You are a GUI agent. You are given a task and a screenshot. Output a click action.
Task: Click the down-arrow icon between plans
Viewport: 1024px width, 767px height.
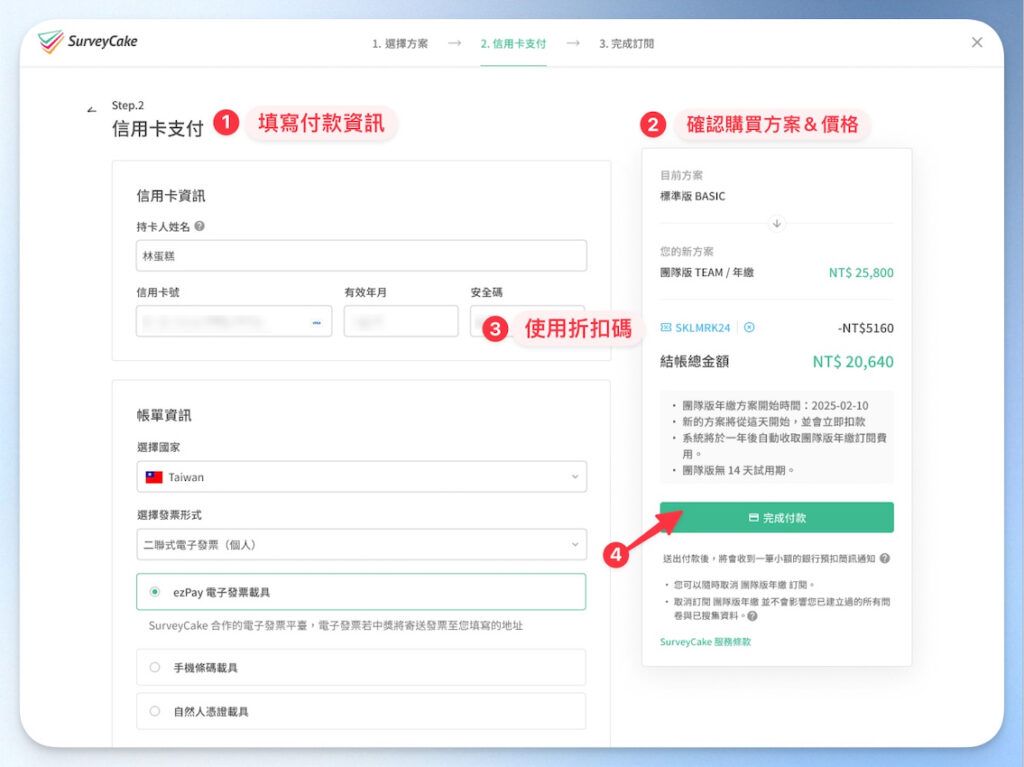click(x=776, y=223)
